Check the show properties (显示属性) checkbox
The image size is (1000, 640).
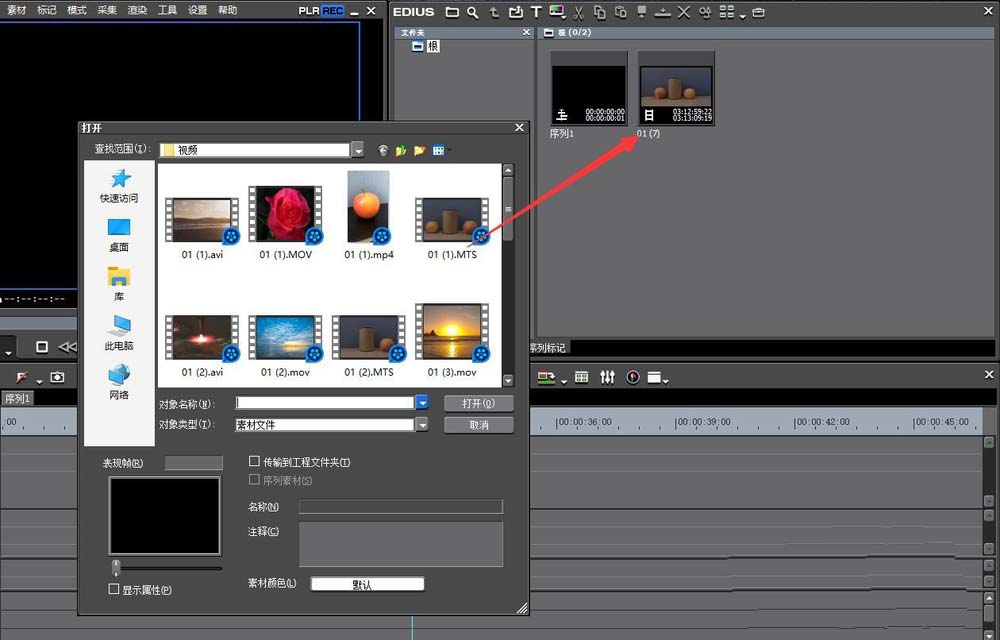coord(114,590)
